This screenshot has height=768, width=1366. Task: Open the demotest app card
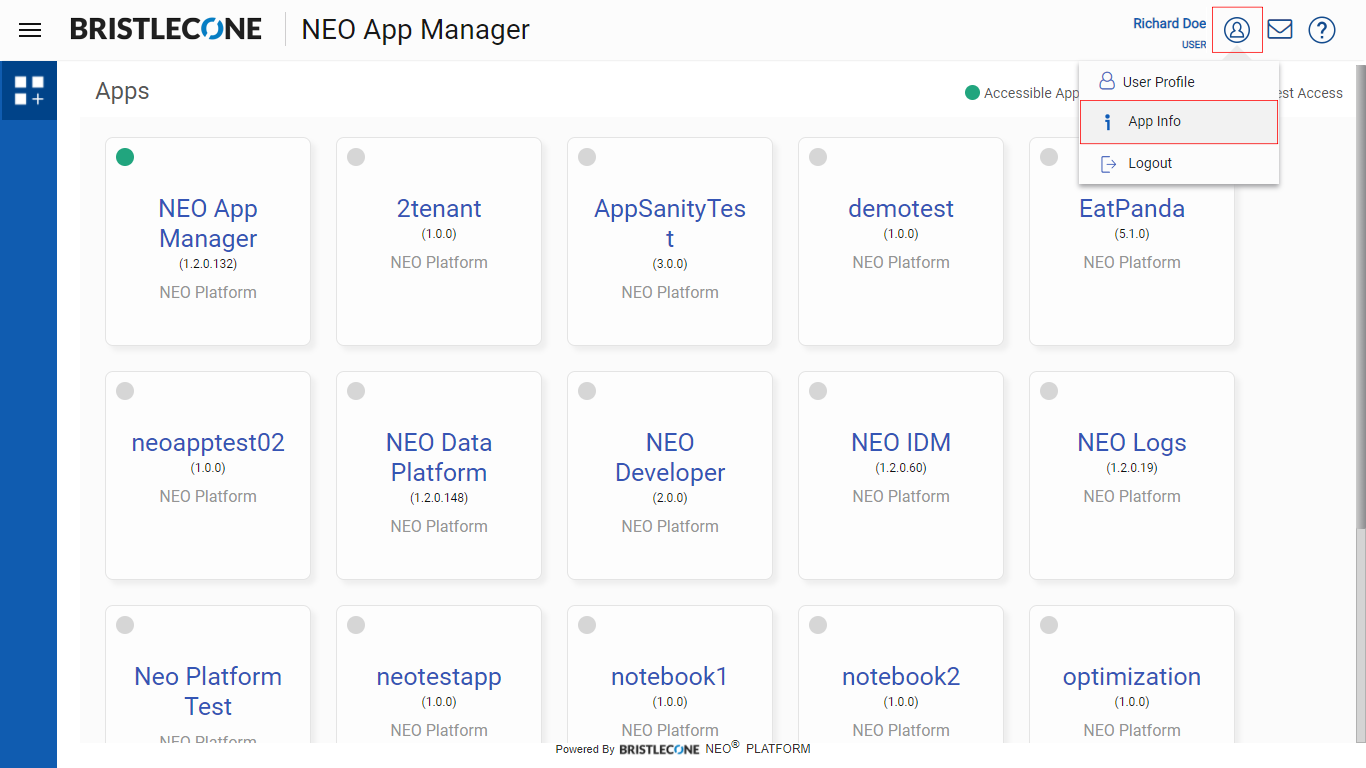(901, 241)
